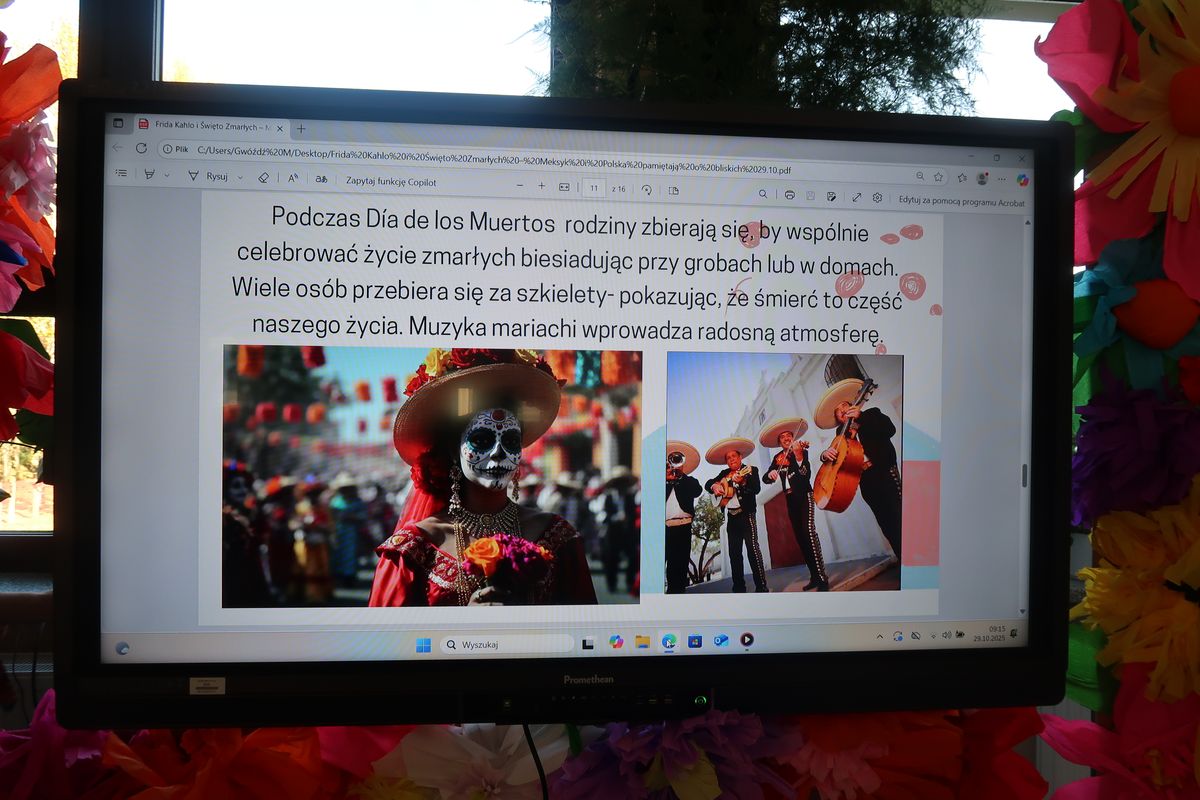This screenshot has height=800, width=1200.
Task: Toggle the Rysuj drawing mode
Action: [x=209, y=176]
